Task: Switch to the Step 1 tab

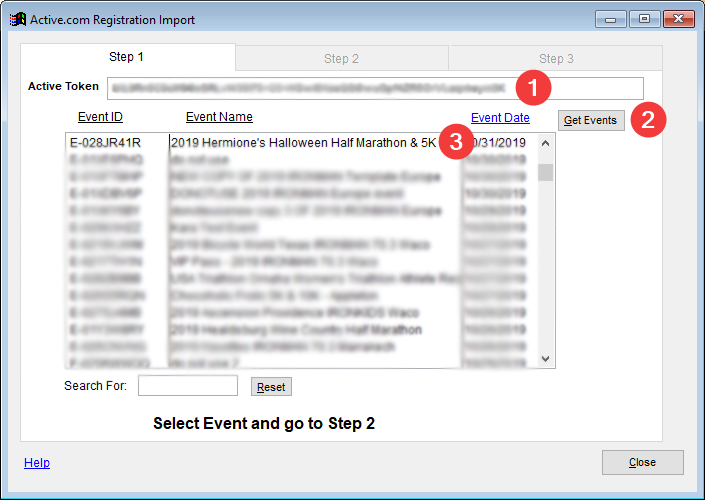Action: (128, 57)
